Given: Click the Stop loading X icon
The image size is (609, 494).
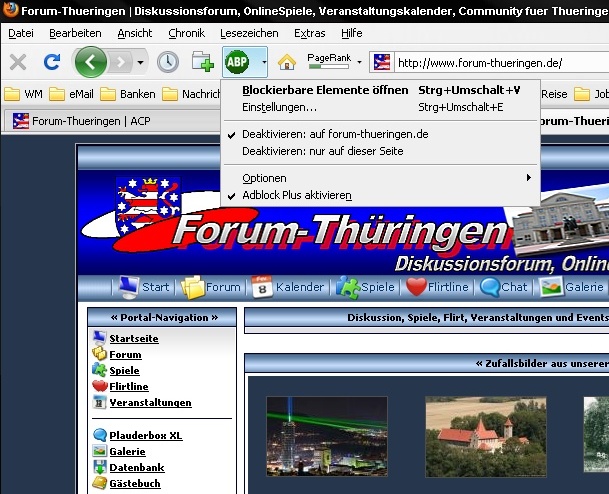Looking at the screenshot, I should click(x=18, y=62).
